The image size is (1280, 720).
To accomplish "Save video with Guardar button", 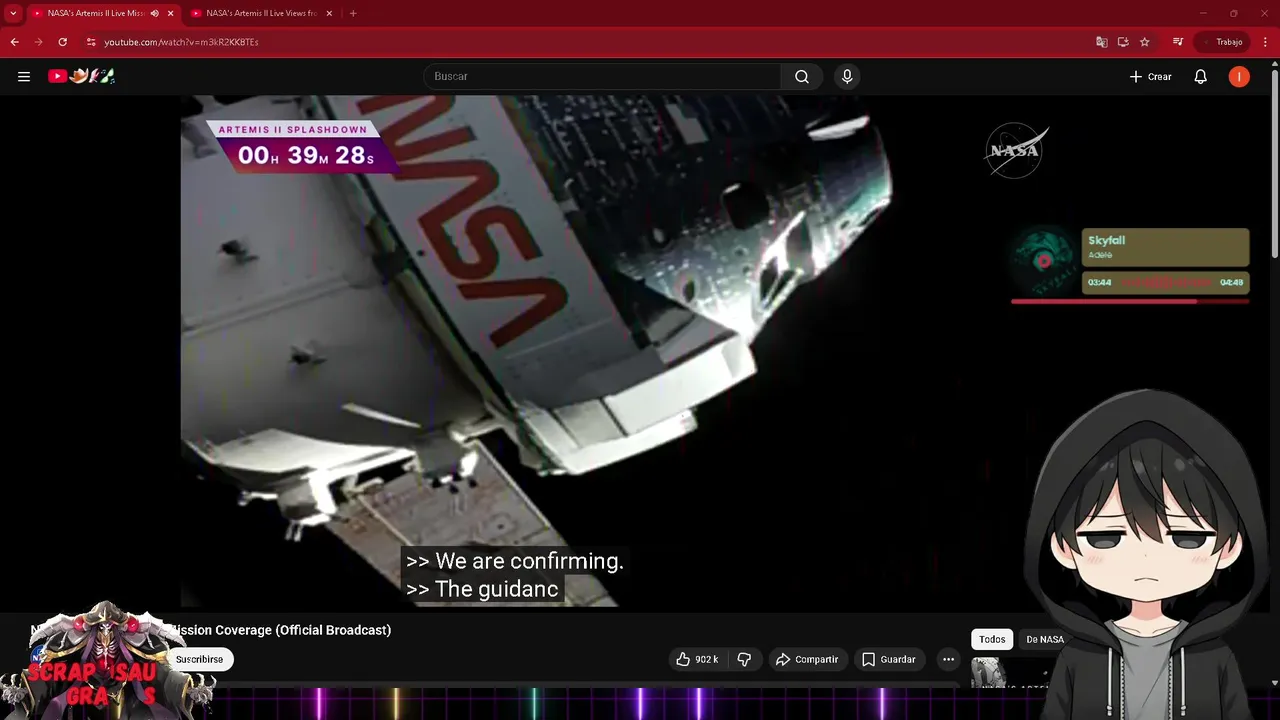I will tap(889, 659).
